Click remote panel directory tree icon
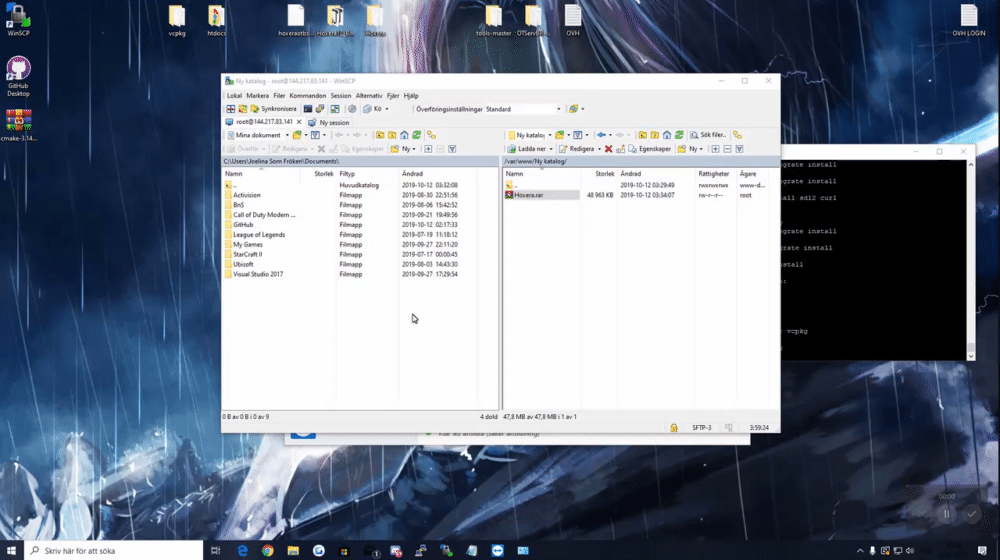 tap(737, 135)
